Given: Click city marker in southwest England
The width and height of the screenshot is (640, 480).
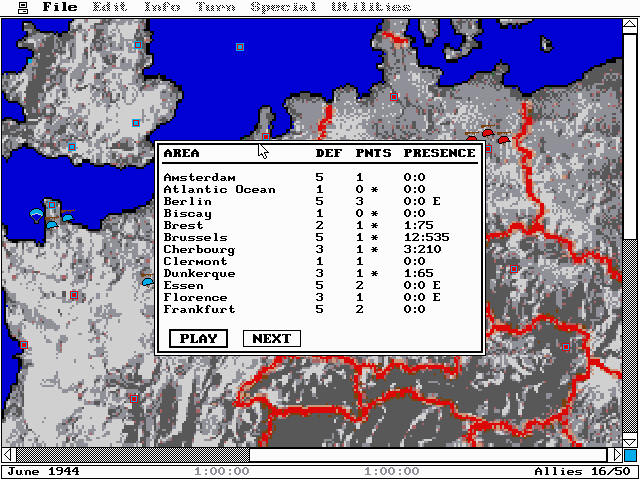Looking at the screenshot, I should click(72, 147).
